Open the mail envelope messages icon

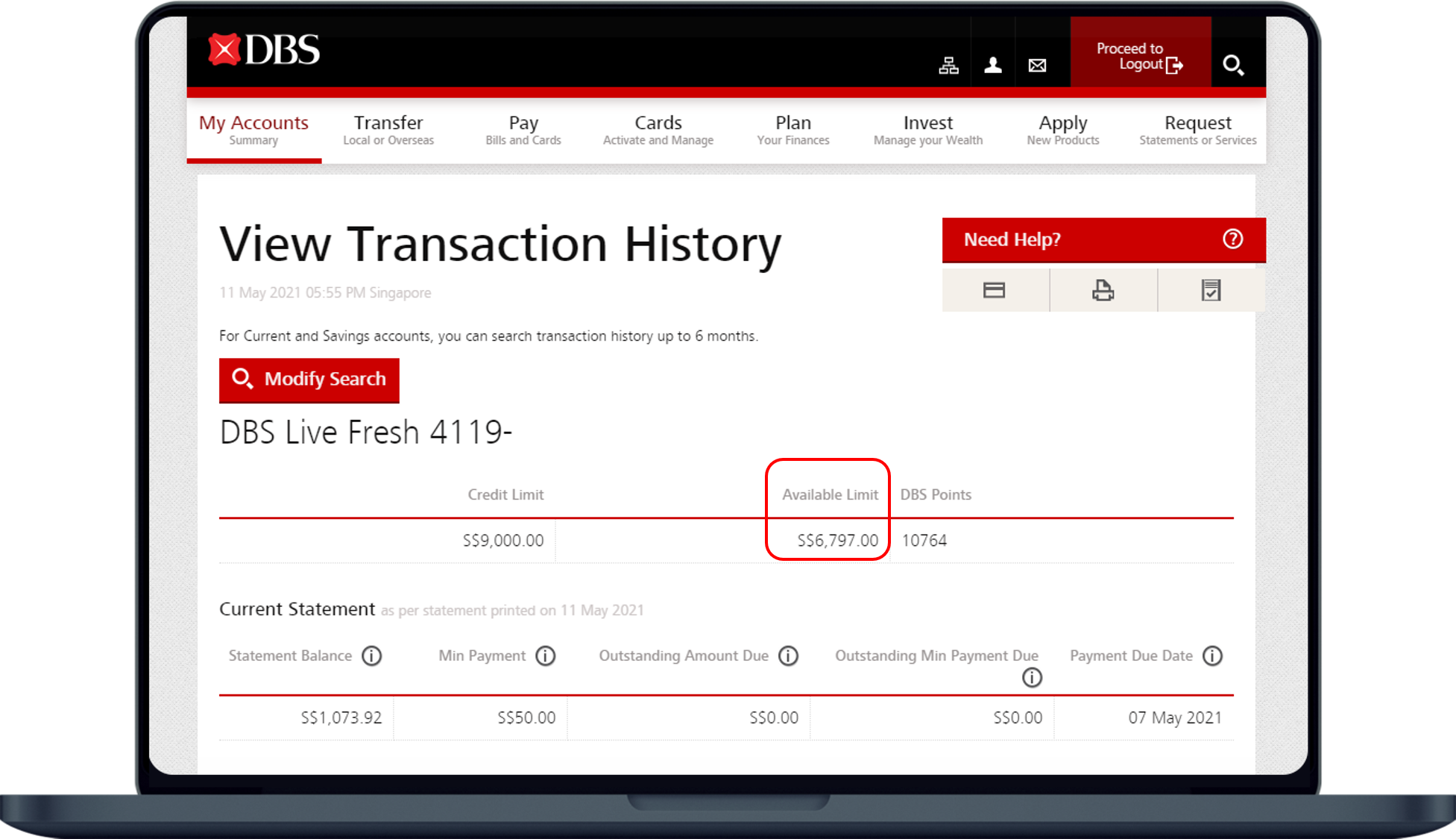pos(1037,66)
